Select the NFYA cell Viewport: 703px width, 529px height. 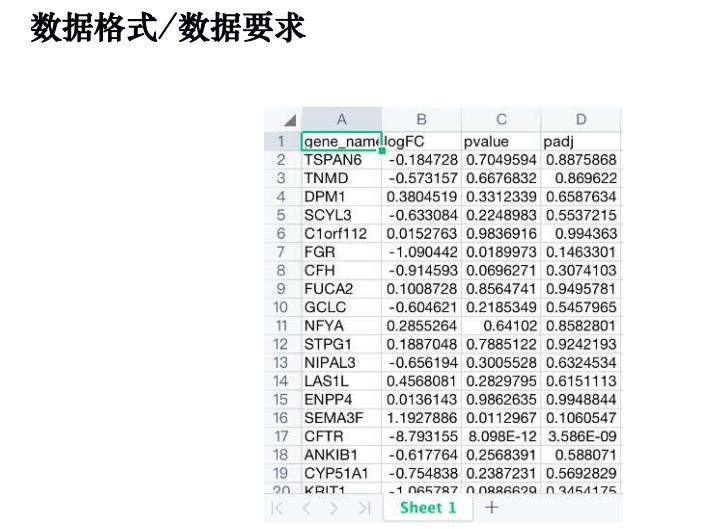(342, 325)
